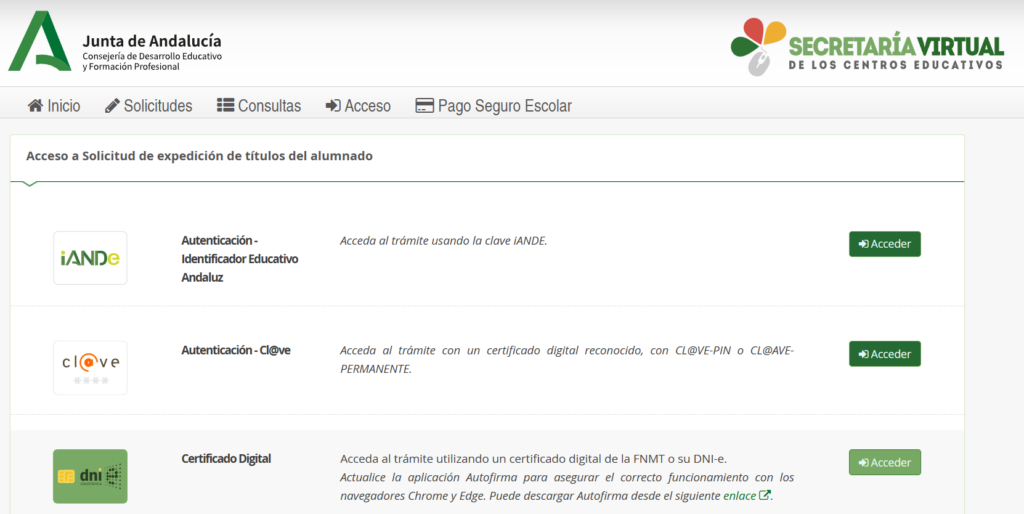Click the Solicitudes pencil icon

(112, 106)
